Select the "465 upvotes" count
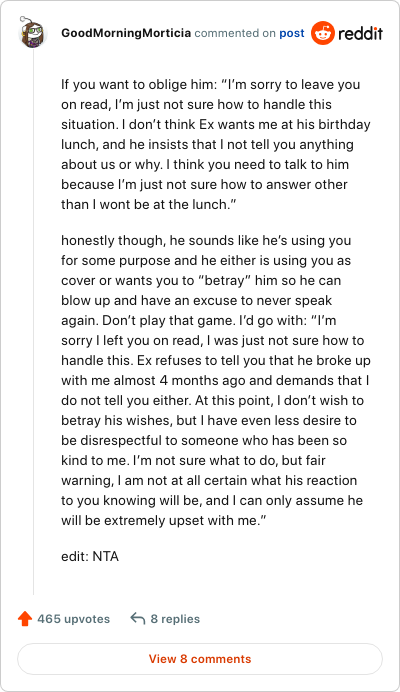 coord(73,619)
